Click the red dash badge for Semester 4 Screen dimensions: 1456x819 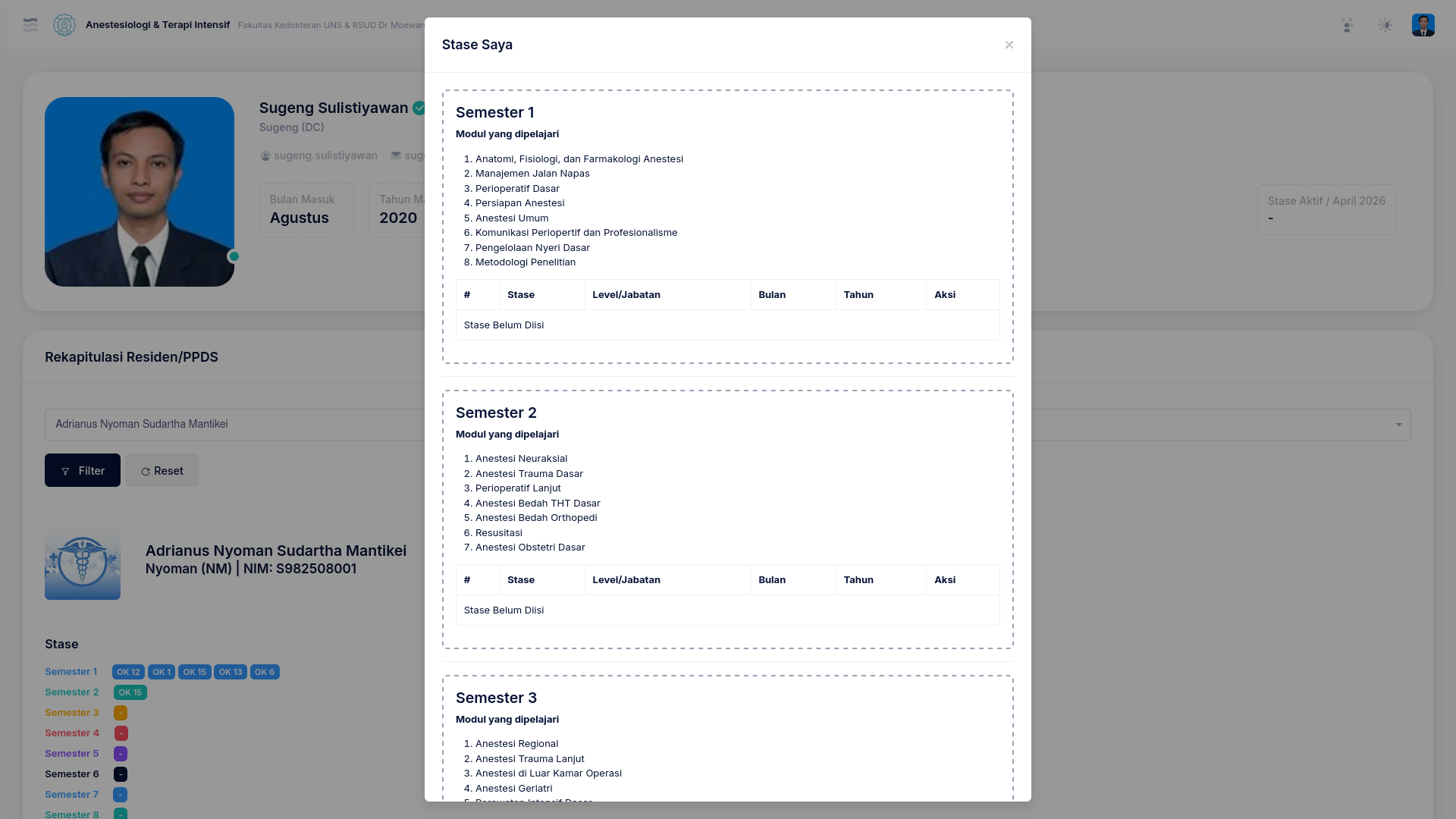point(121,733)
